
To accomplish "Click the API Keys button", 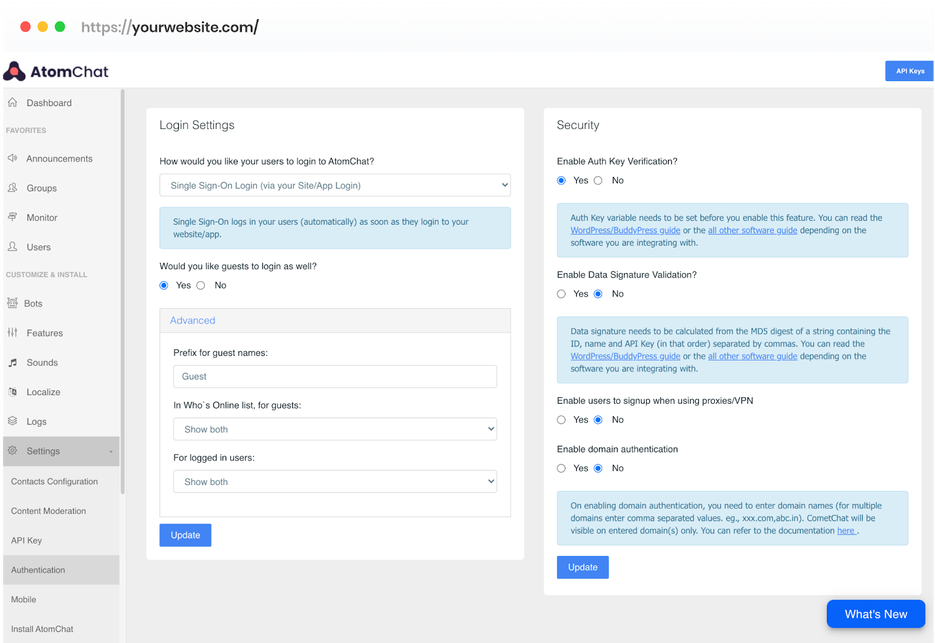I will tap(908, 70).
